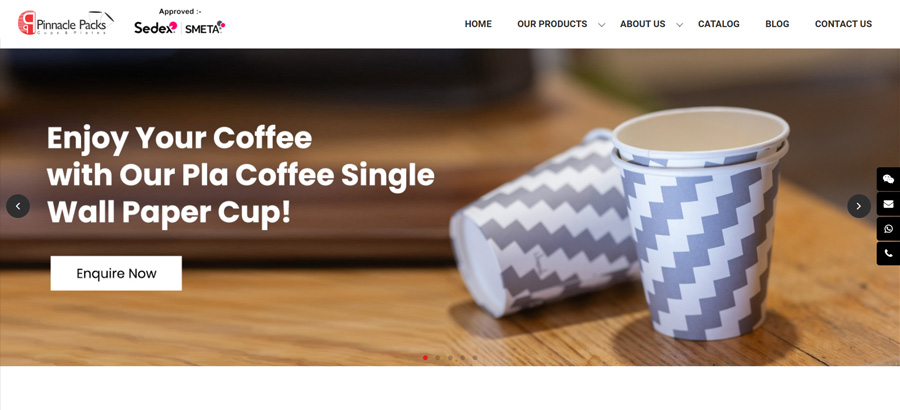Click the Pinnacle Packs logo
This screenshot has width=900, height=410.
click(65, 23)
